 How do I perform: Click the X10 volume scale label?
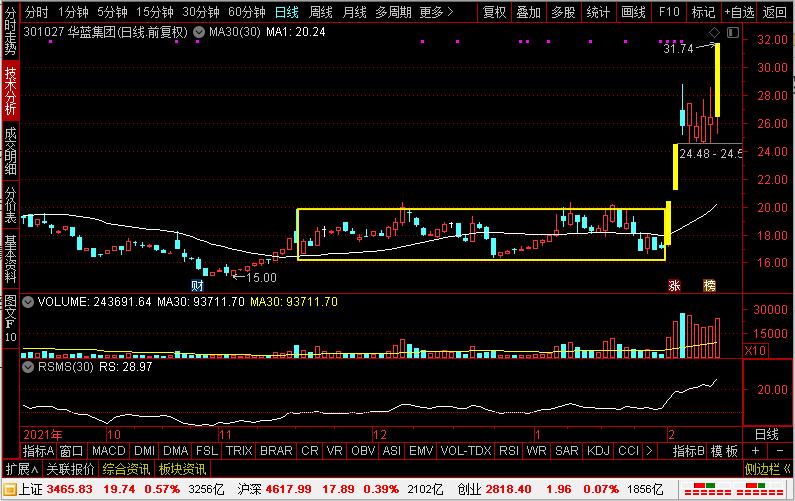click(756, 350)
